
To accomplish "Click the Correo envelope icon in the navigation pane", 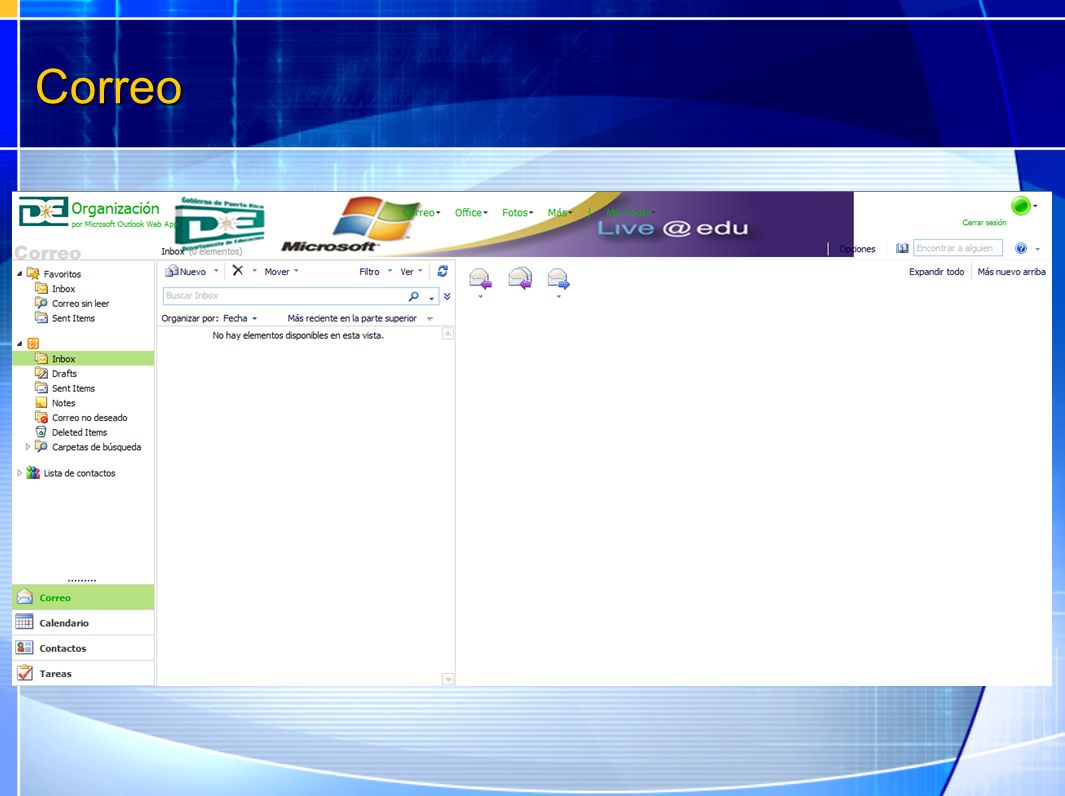I will point(24,597).
